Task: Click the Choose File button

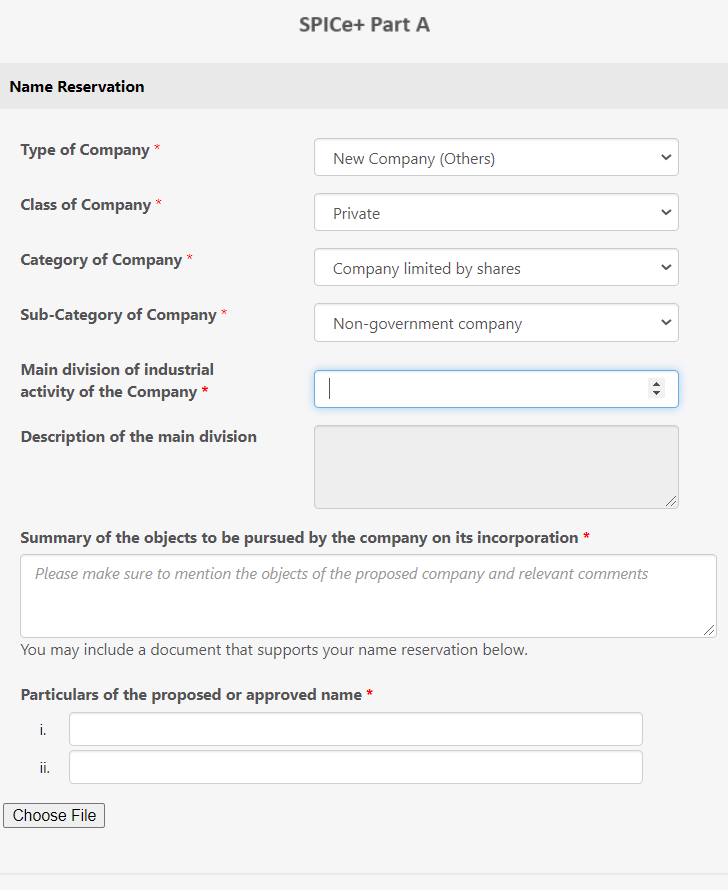Action: click(54, 816)
